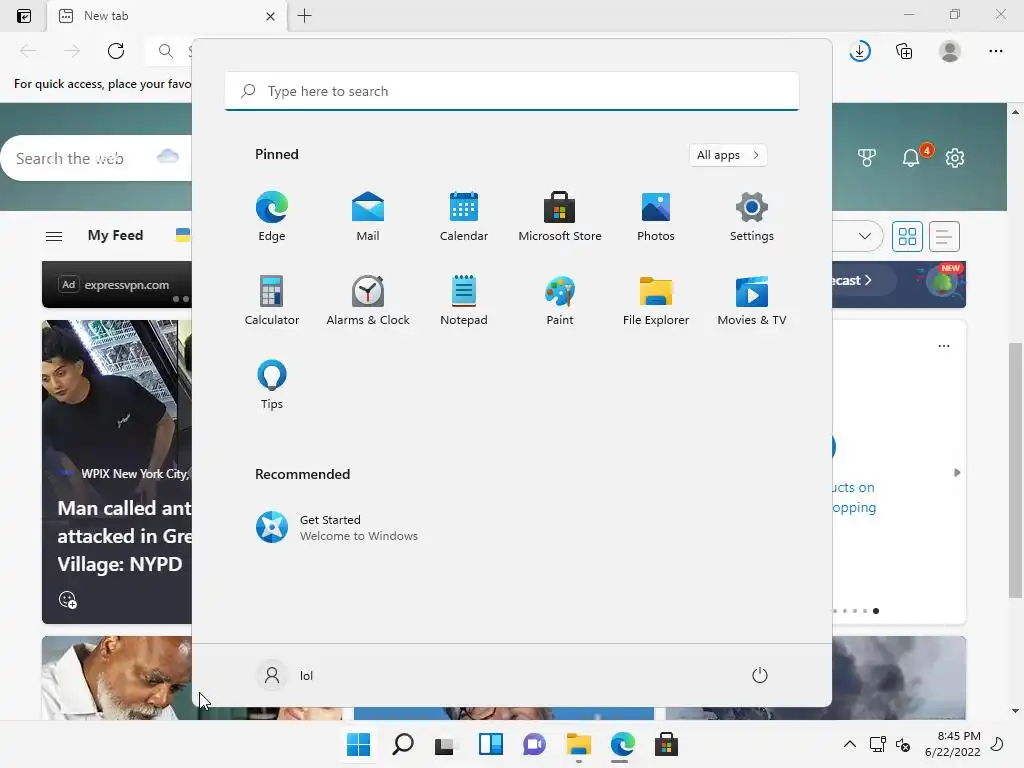Switch feed to list layout
This screenshot has width=1024, height=768.
(x=944, y=236)
